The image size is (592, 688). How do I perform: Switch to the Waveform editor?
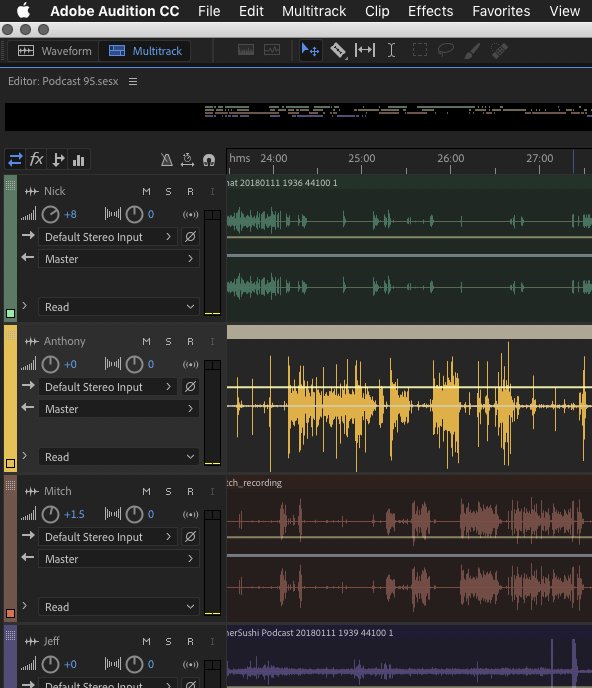[54, 51]
